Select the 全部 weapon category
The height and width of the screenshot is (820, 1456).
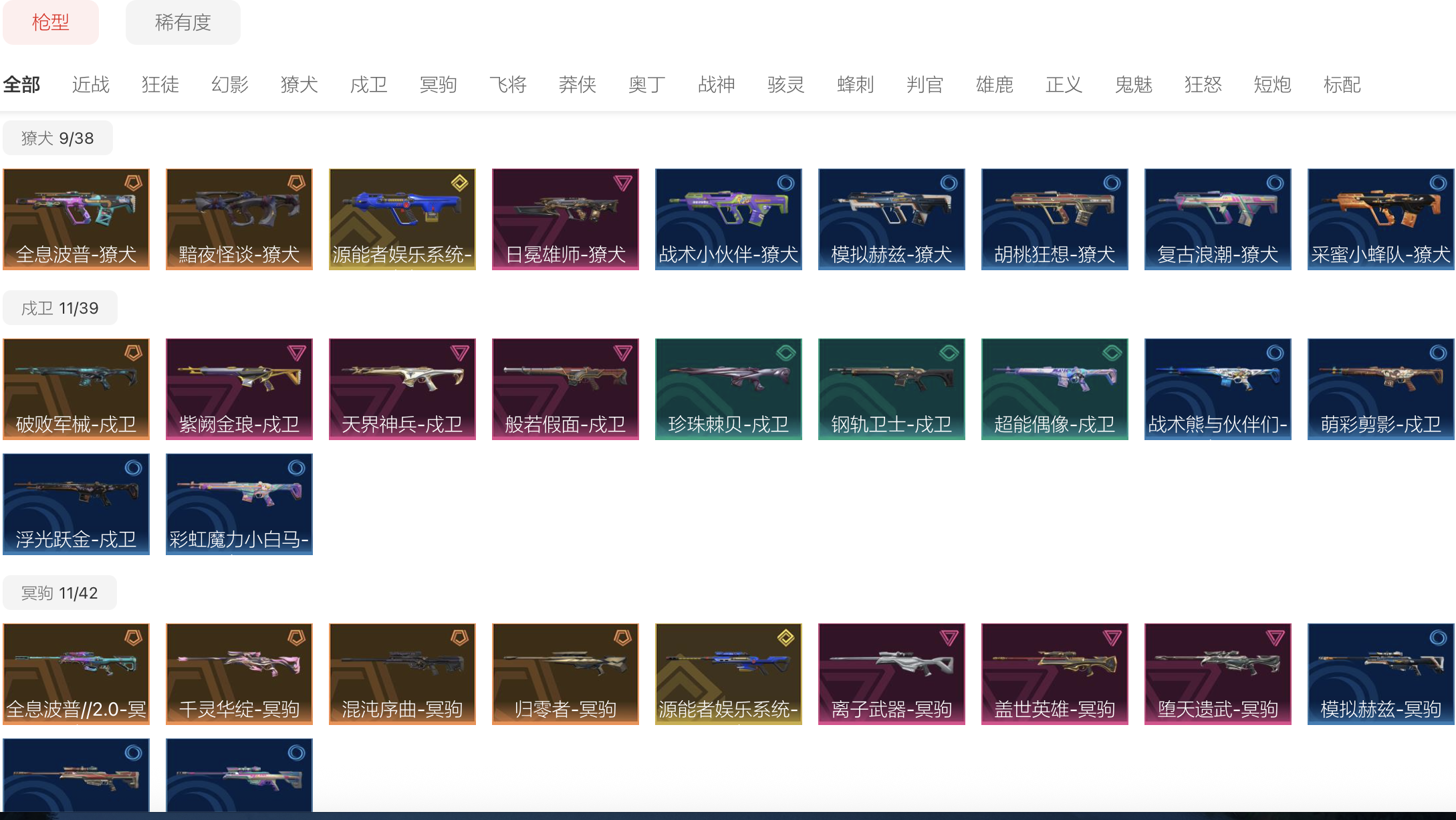(21, 85)
